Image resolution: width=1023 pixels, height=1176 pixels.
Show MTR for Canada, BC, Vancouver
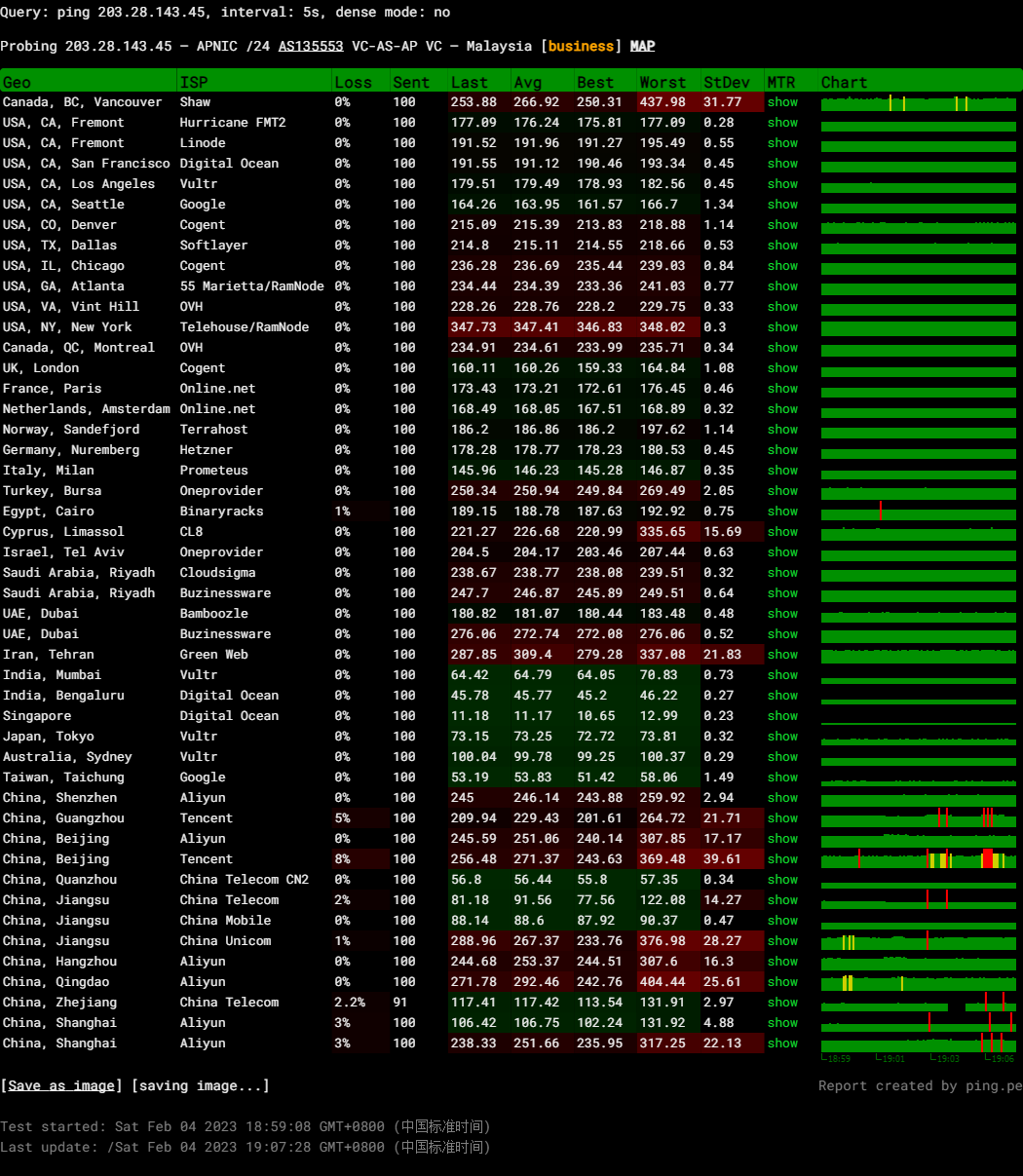point(781,102)
